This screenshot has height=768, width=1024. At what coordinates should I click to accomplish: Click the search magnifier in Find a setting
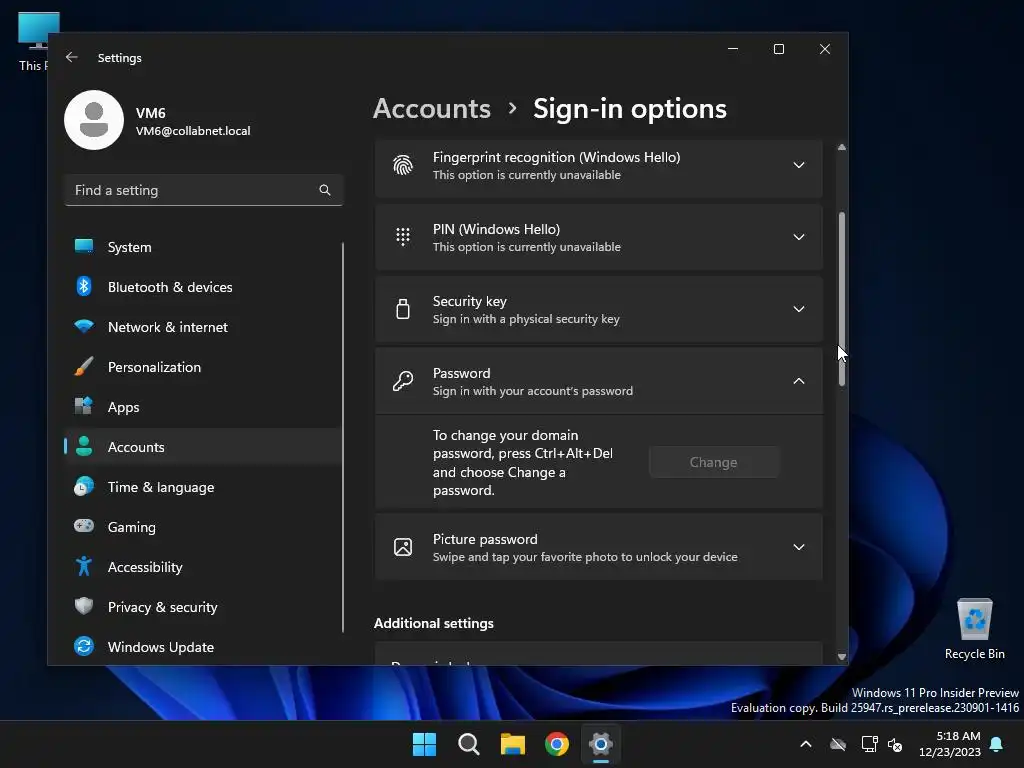point(325,190)
